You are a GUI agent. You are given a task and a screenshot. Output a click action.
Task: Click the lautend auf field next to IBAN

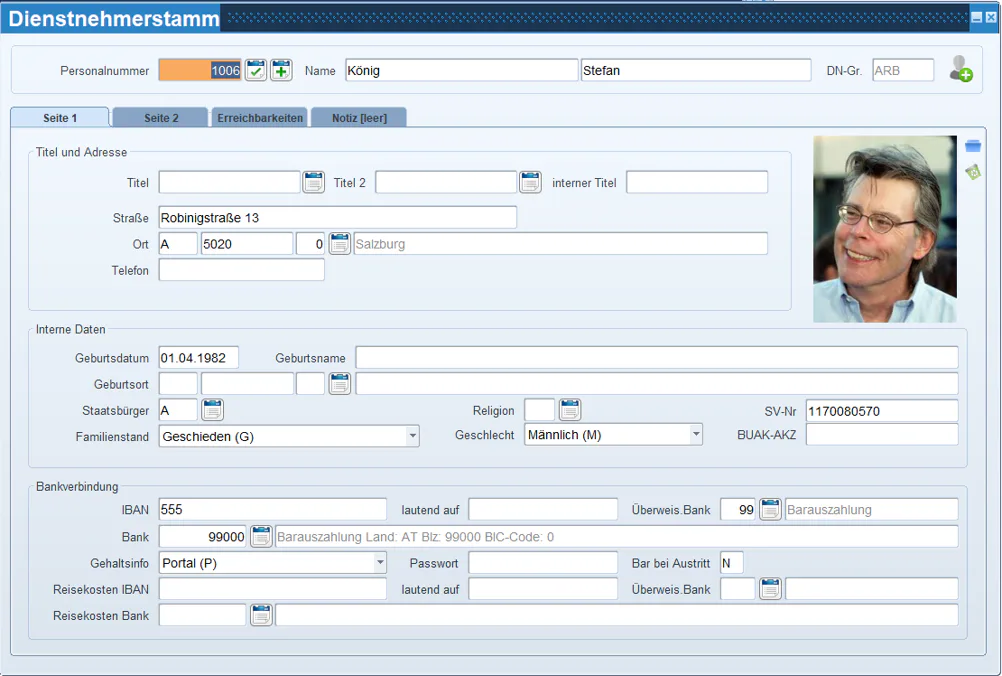543,509
